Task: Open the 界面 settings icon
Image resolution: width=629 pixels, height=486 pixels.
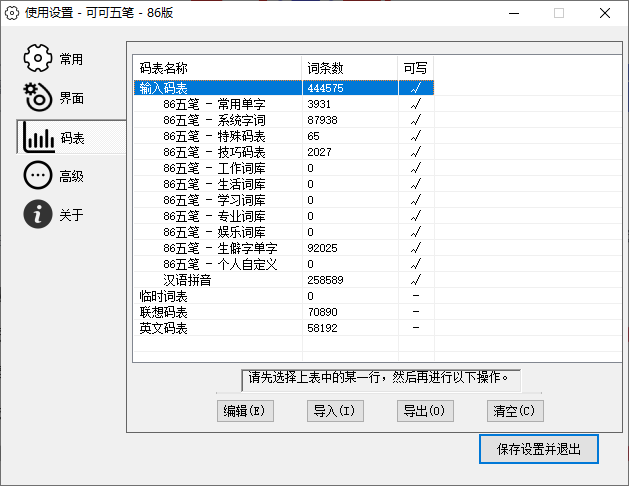Action: [x=38, y=97]
